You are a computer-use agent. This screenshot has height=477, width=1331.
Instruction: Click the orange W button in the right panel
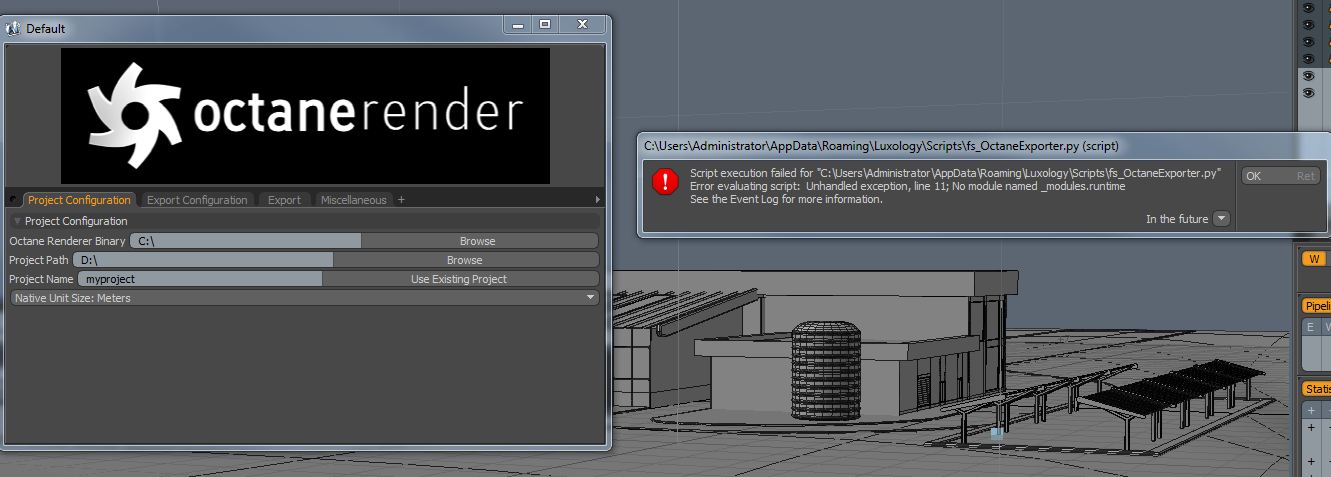point(1313,259)
